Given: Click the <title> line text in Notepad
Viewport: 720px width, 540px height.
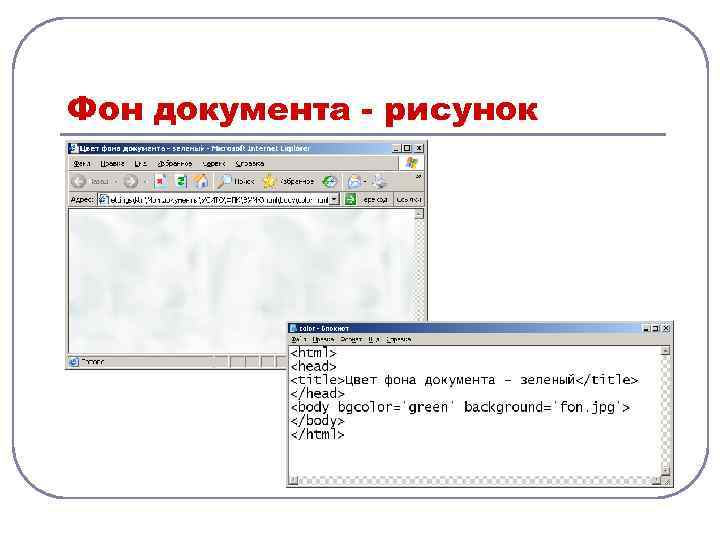Looking at the screenshot, I should coord(464,380).
